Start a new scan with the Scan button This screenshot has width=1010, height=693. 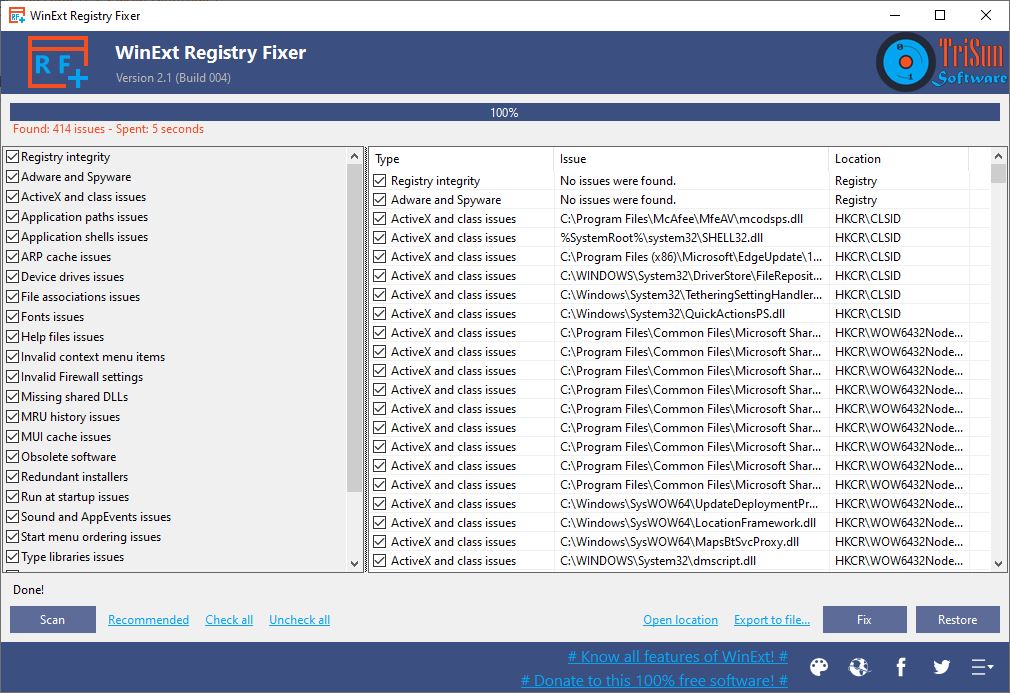[x=53, y=620]
